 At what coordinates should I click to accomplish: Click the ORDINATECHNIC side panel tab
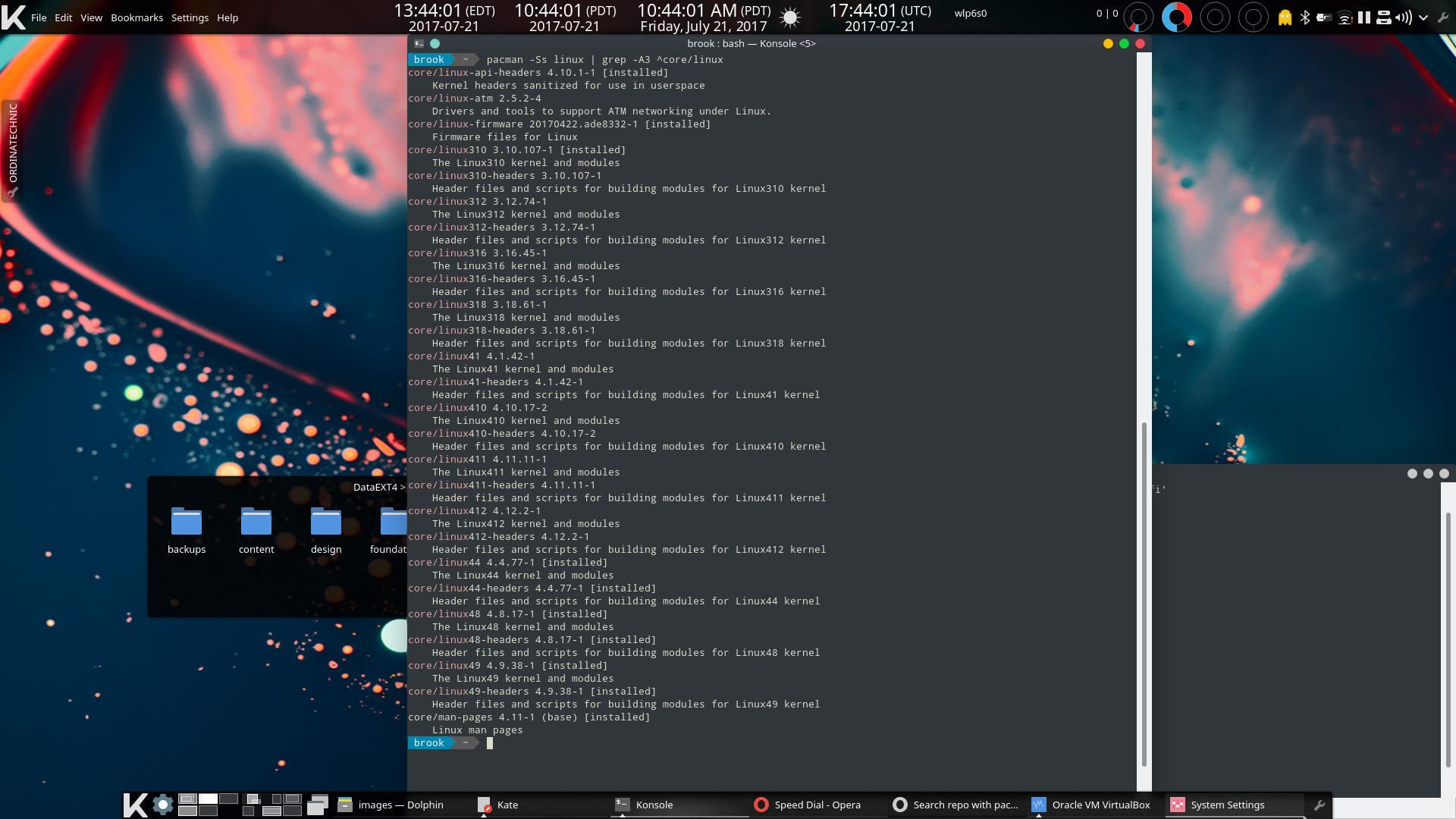(x=12, y=150)
